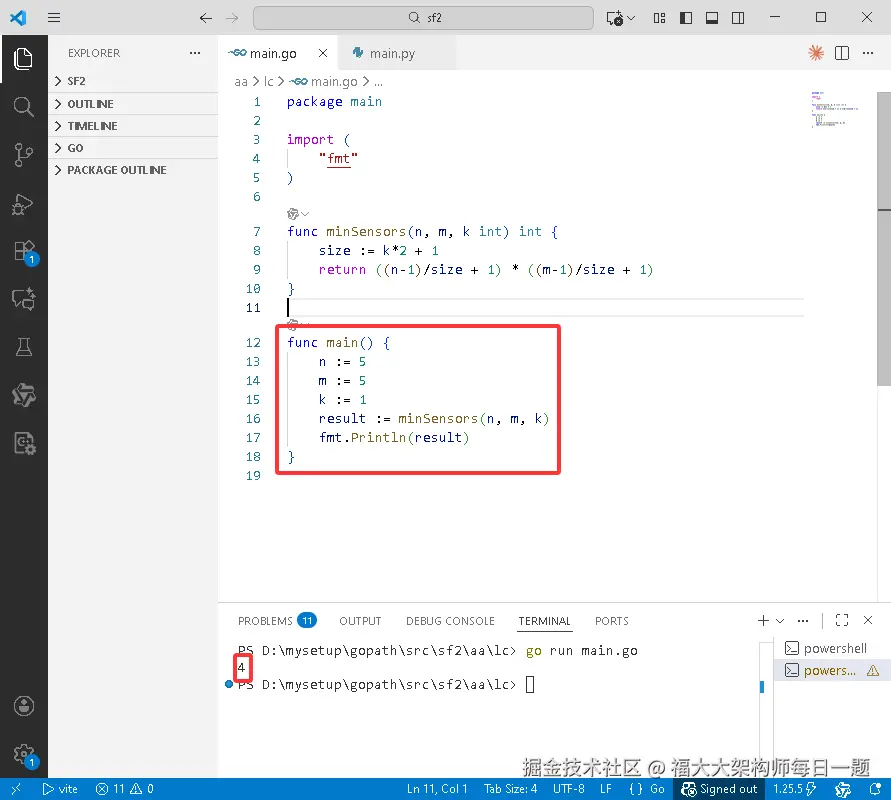Open the Accounts menu
891x800 pixels.
pos(23,706)
